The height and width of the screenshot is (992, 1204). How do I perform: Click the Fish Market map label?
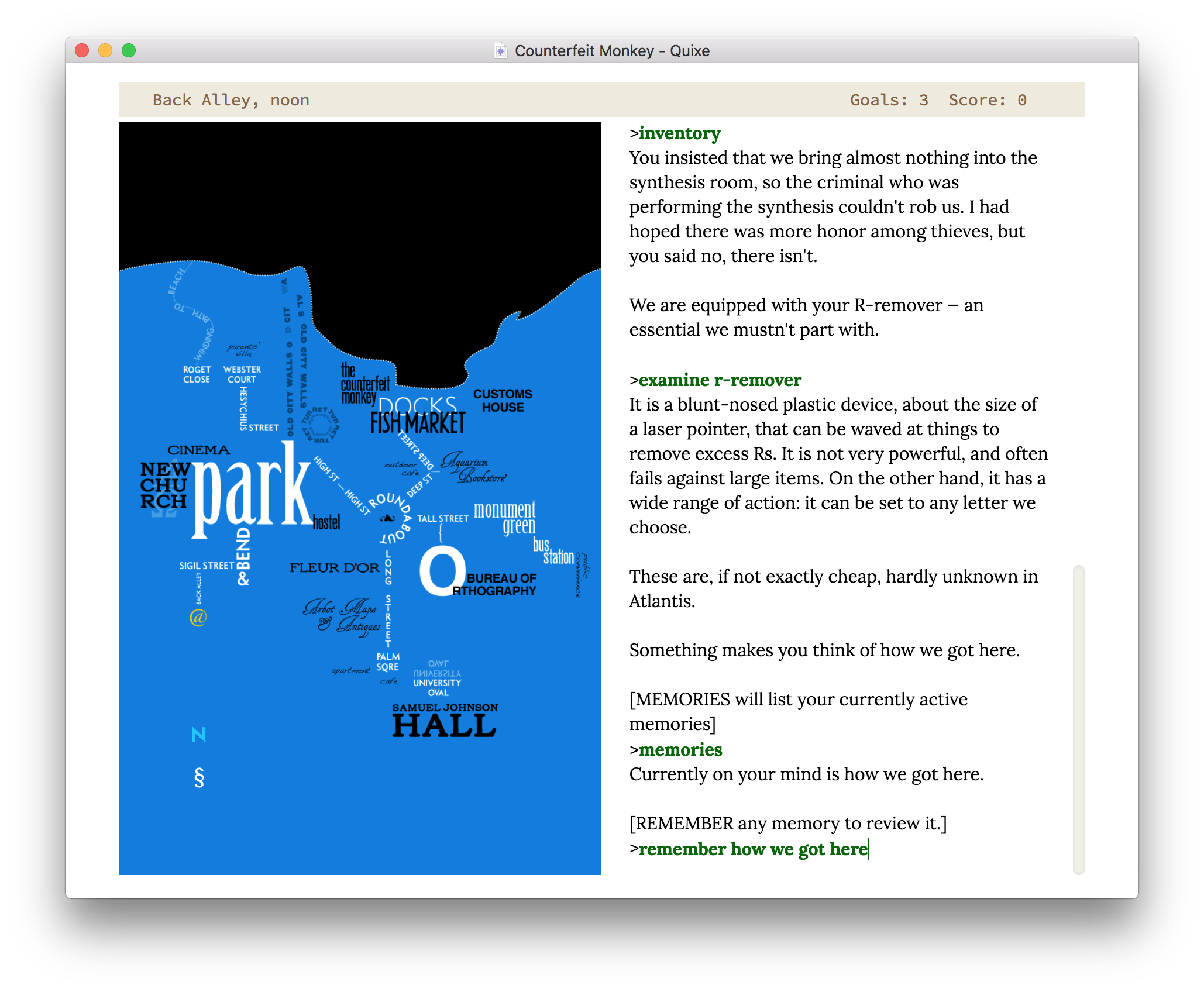pyautogui.click(x=418, y=423)
